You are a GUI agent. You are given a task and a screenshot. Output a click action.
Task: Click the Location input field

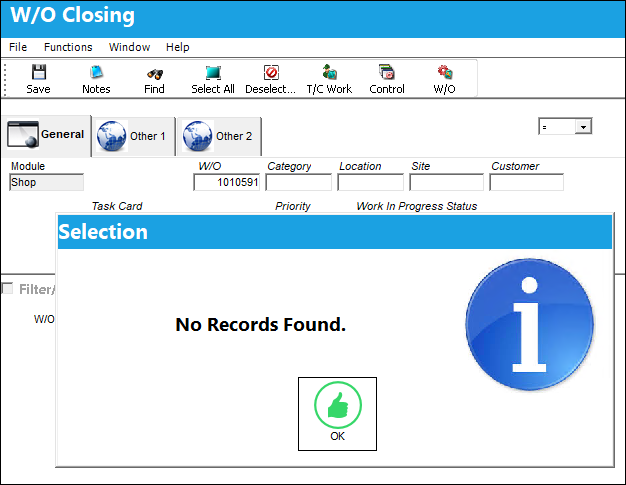coord(370,182)
